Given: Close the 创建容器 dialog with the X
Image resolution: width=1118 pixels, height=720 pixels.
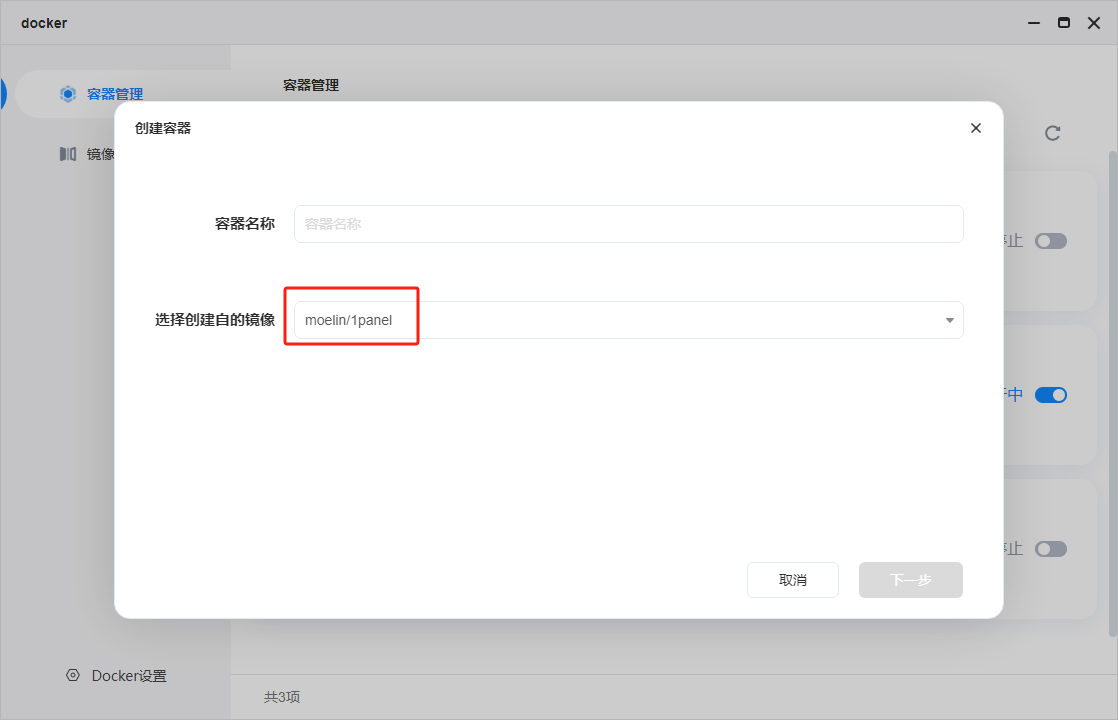Looking at the screenshot, I should [975, 128].
